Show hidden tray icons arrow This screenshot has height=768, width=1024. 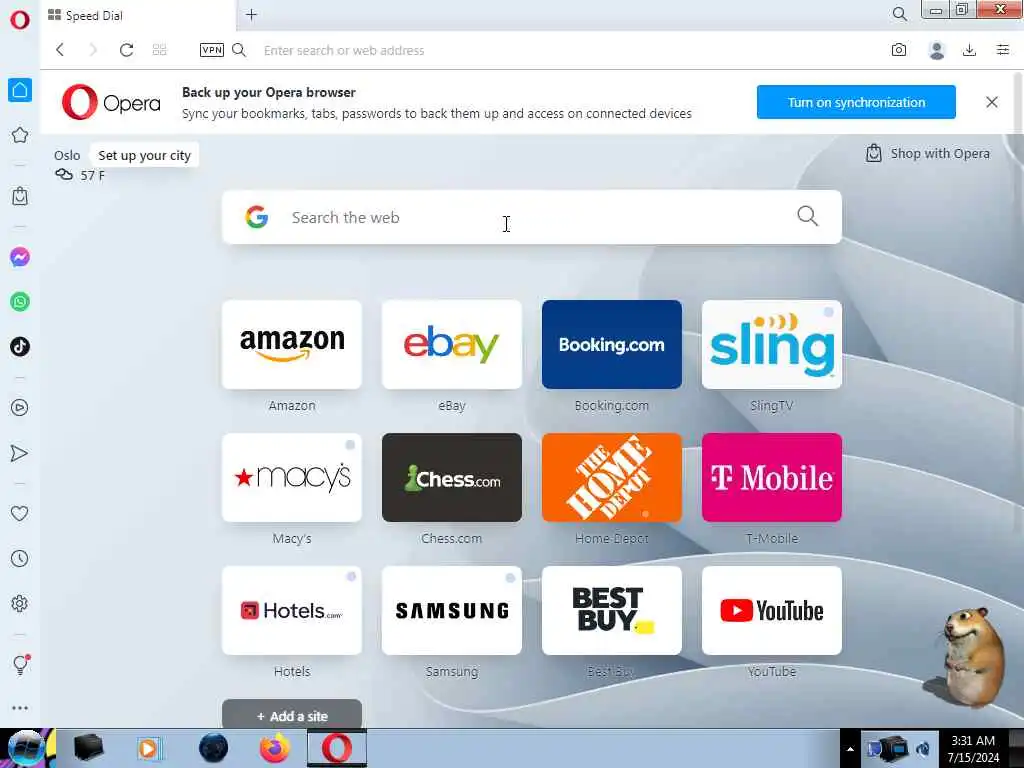coord(850,749)
